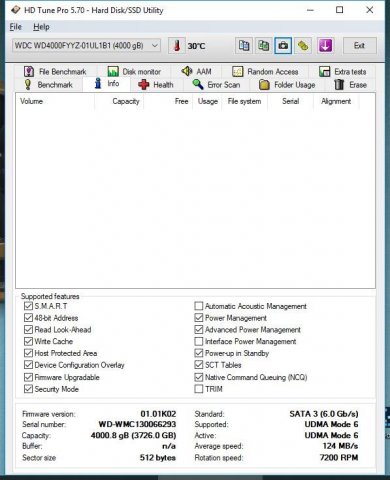Click the purple download arrow icon
Screen dimensions: 390x480
click(x=325, y=46)
